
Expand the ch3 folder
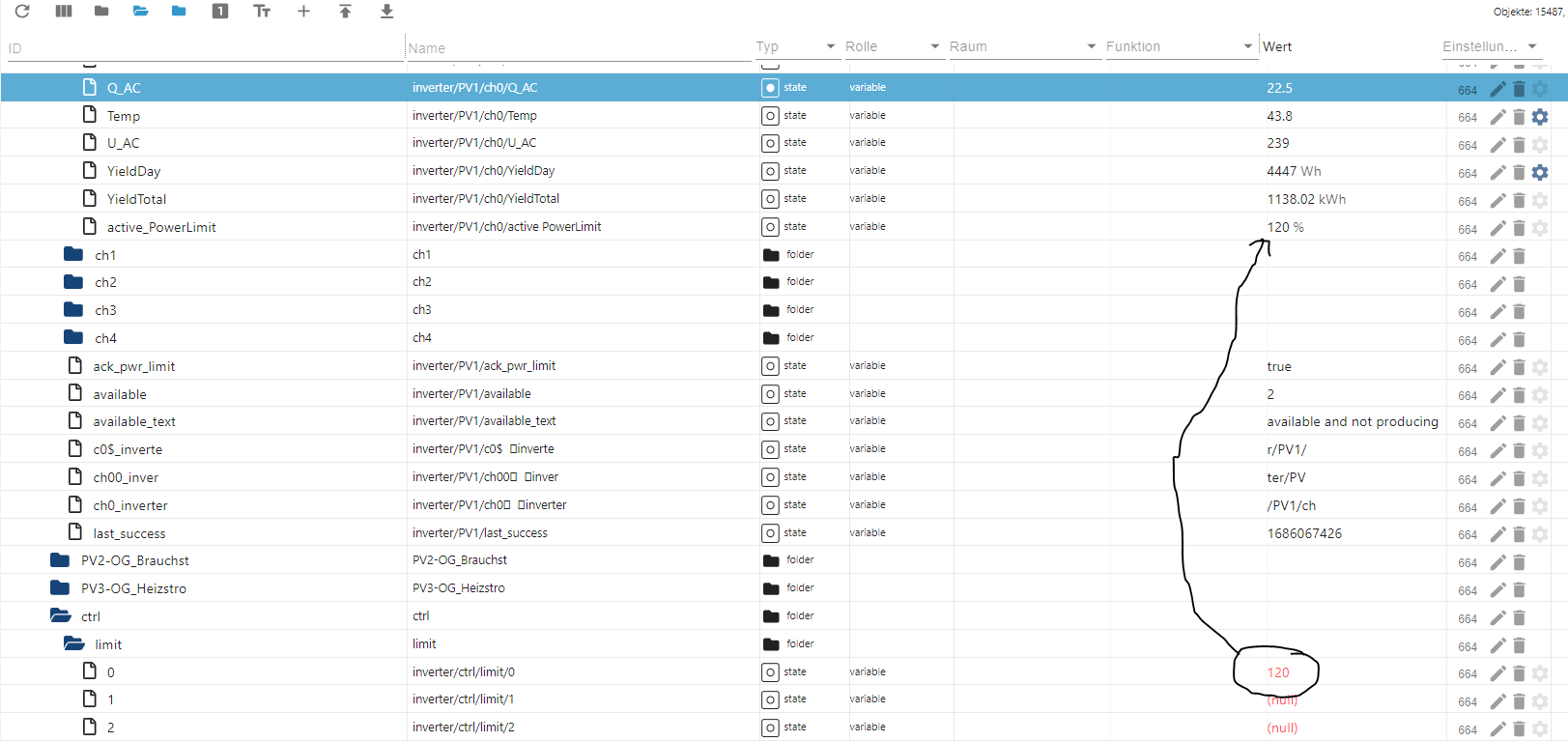pos(73,310)
